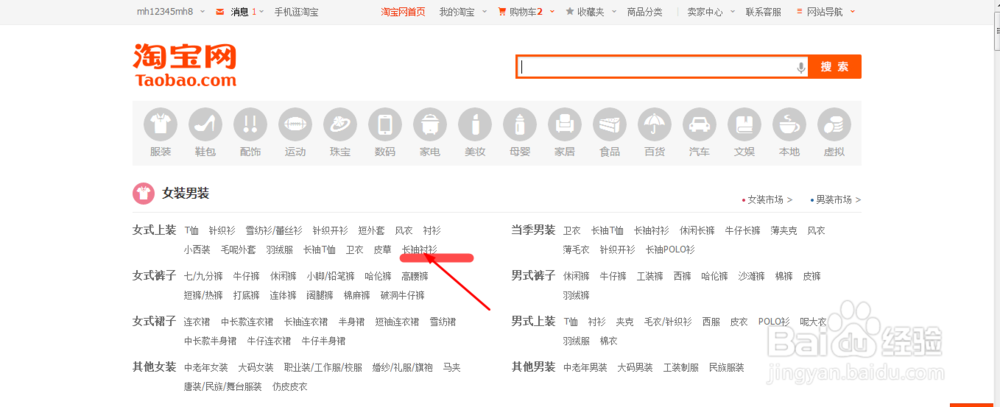Select 七/九分裤 under 女式裤子
Image resolution: width=1000 pixels, height=407 pixels.
203,276
